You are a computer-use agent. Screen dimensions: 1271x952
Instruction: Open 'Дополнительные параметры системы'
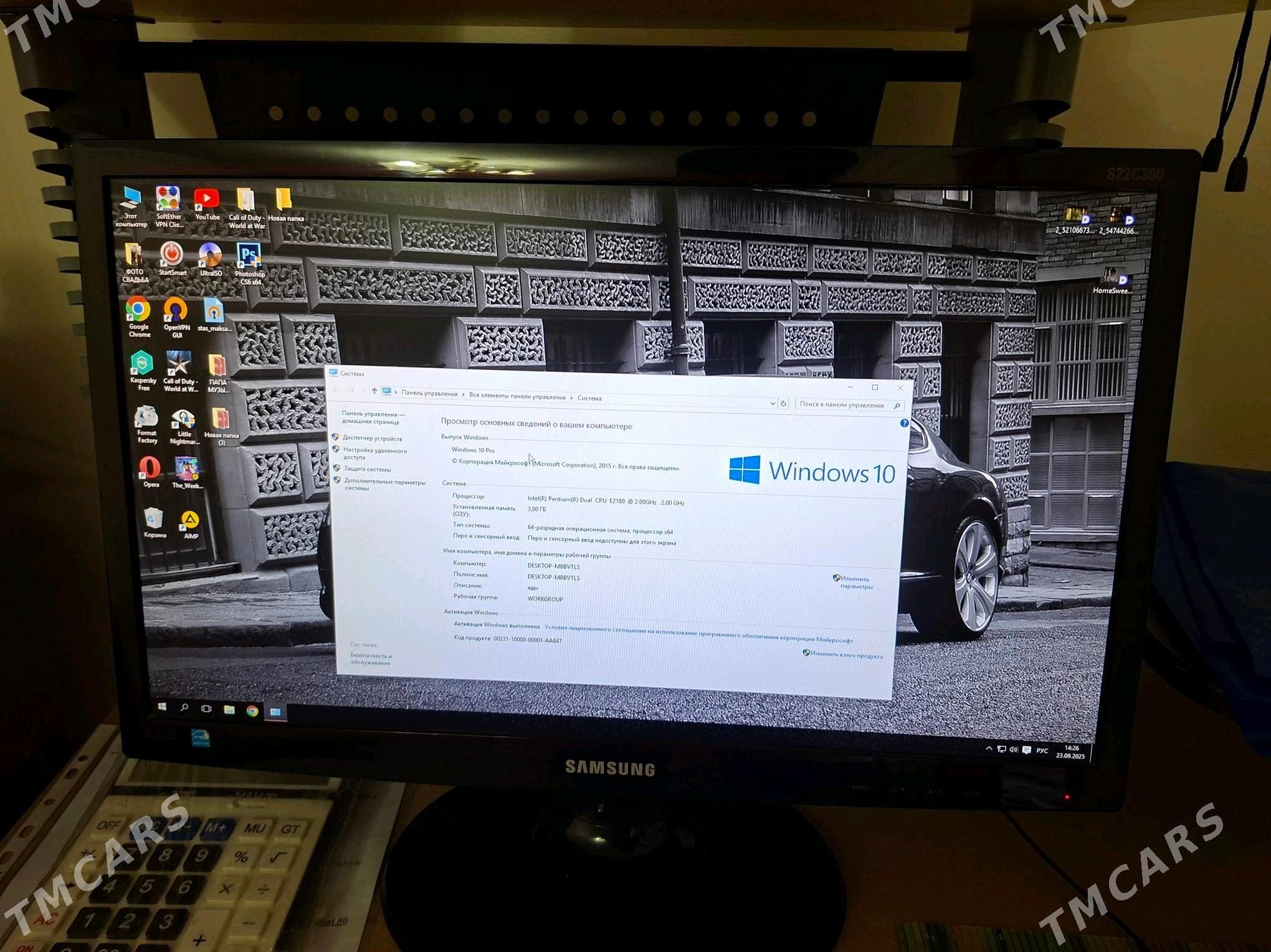384,484
